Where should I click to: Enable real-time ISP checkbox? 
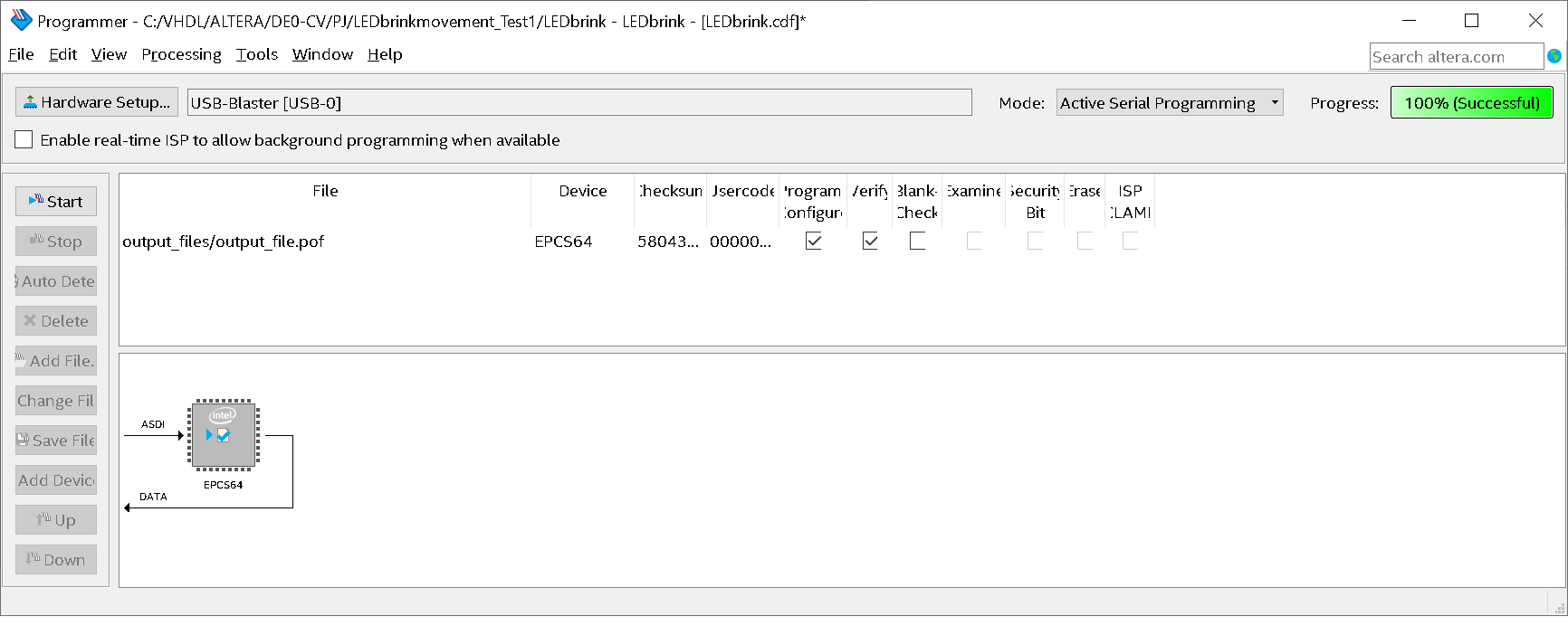pyautogui.click(x=24, y=139)
